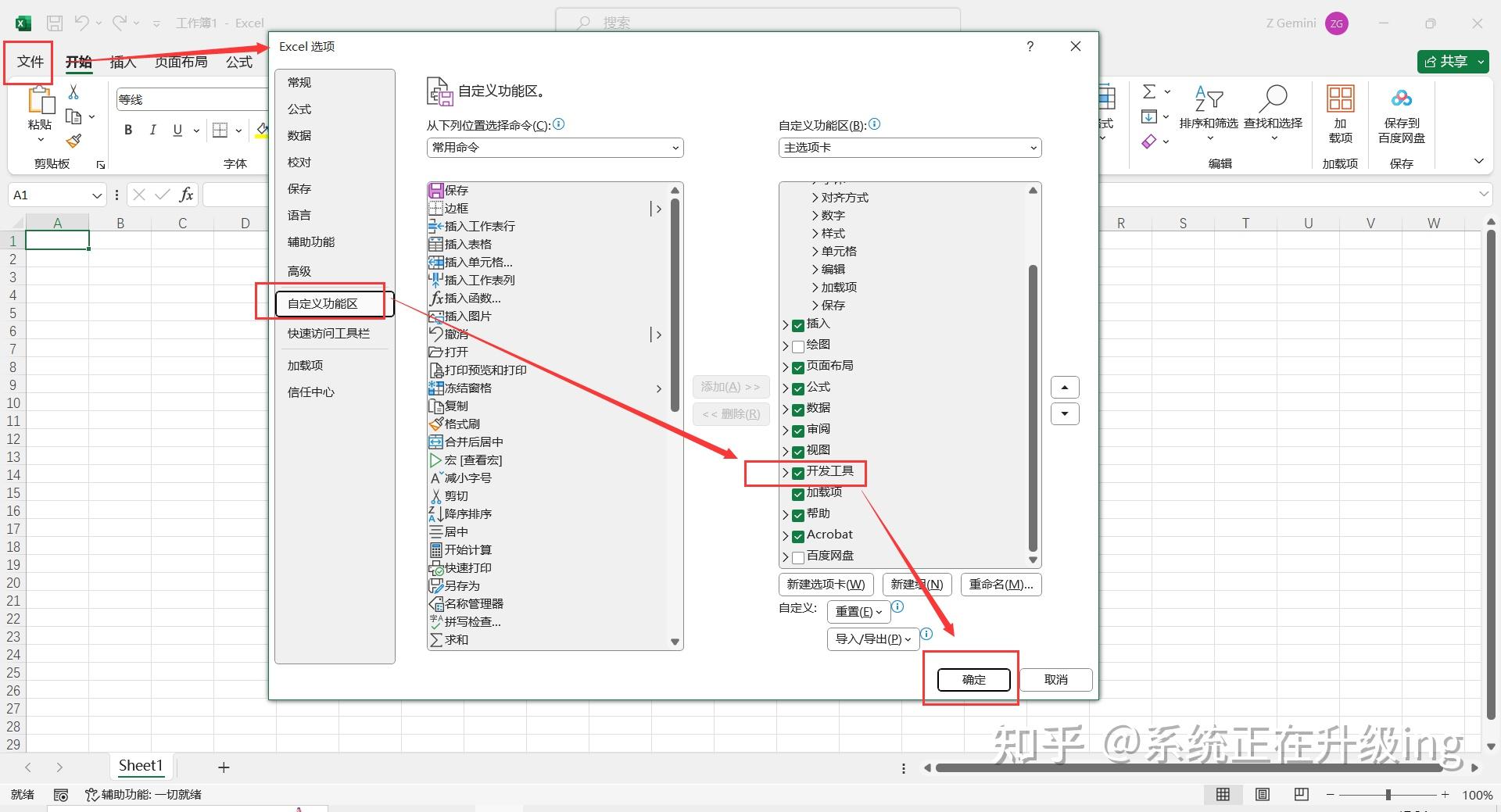The image size is (1501, 812).
Task: Click the 搜索 search box
Action: (758, 23)
